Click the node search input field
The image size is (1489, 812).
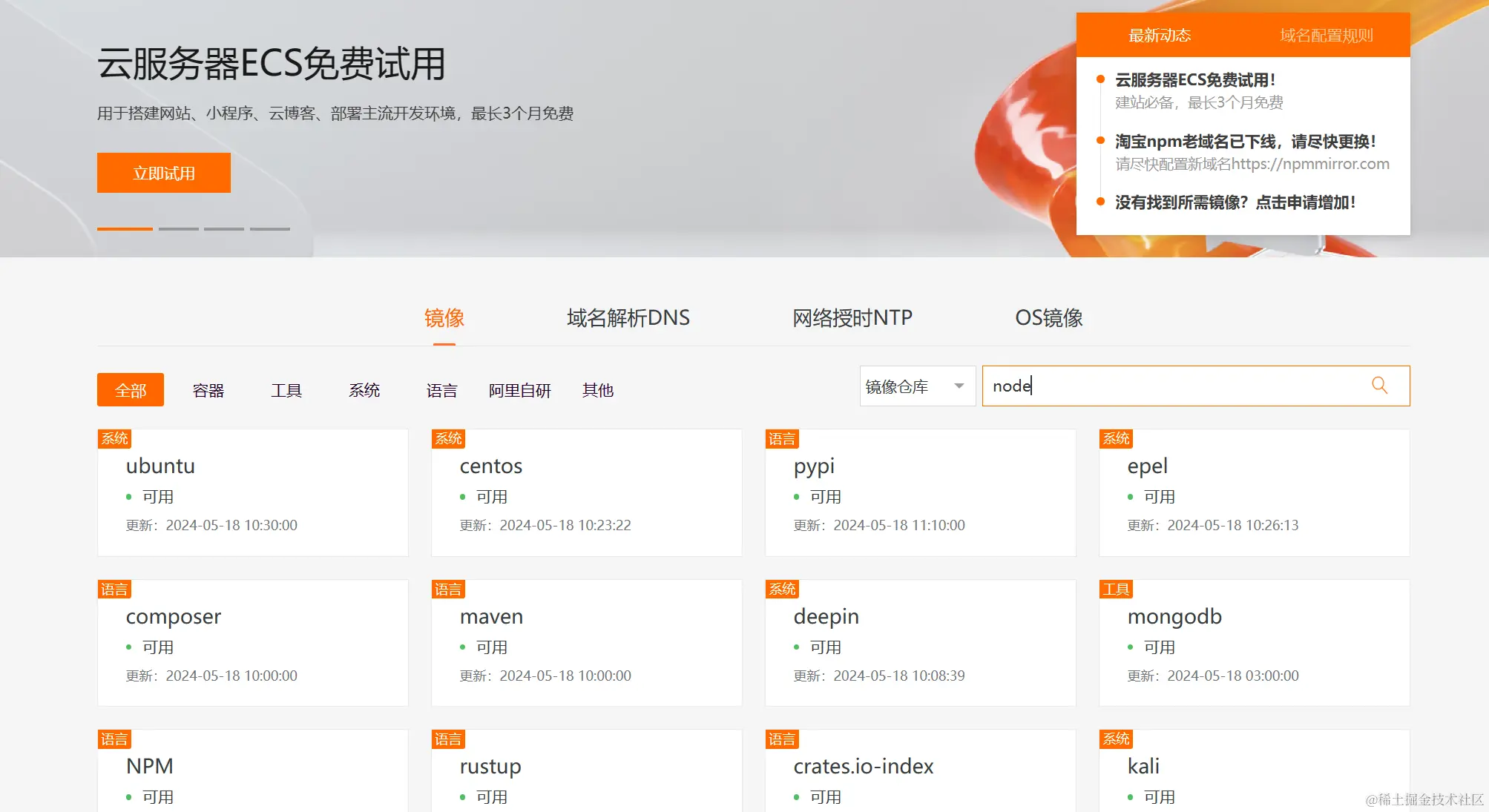coord(1172,386)
